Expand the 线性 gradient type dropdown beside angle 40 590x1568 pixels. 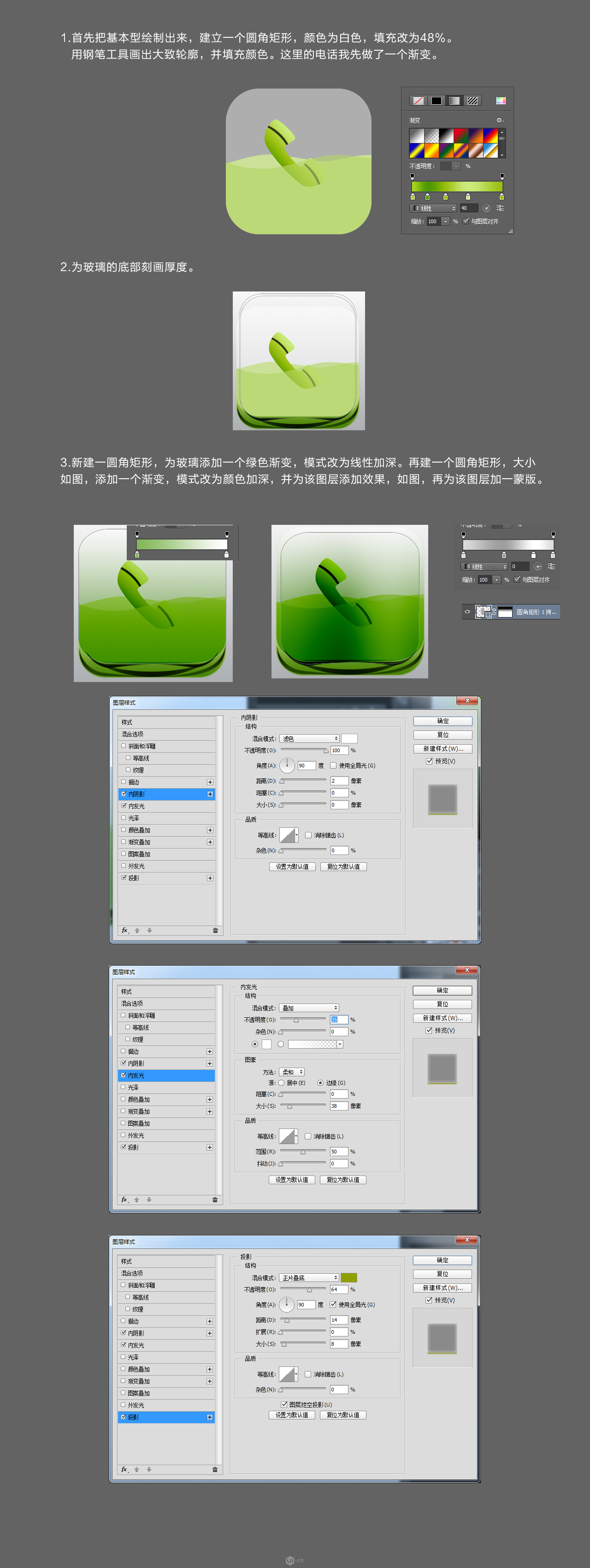click(434, 208)
